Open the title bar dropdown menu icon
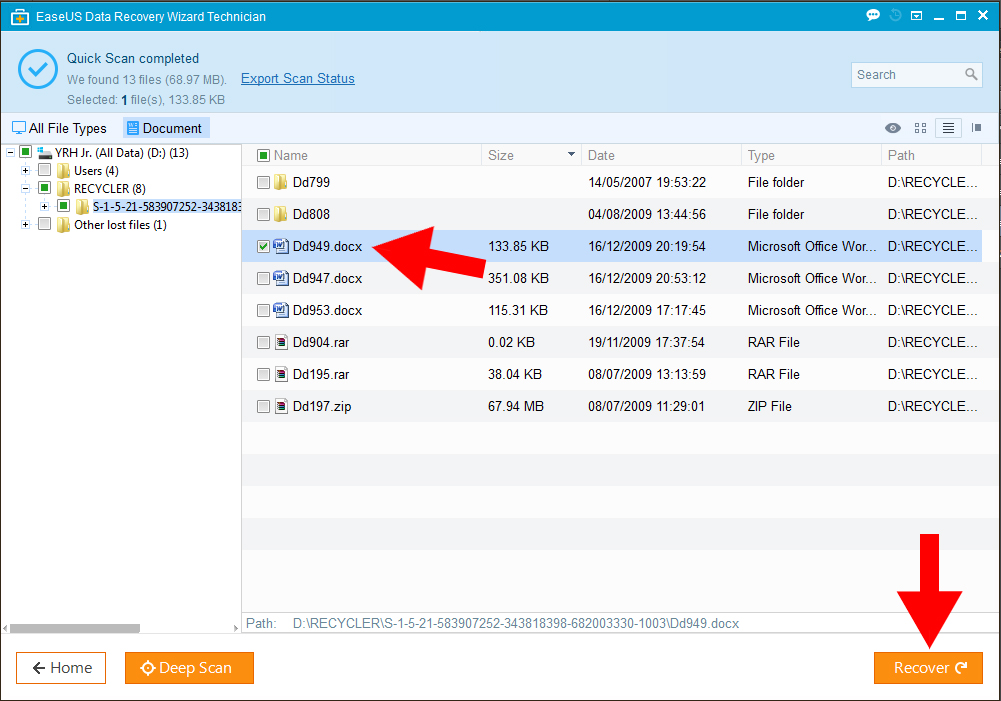The height and width of the screenshot is (701, 1001). (916, 16)
